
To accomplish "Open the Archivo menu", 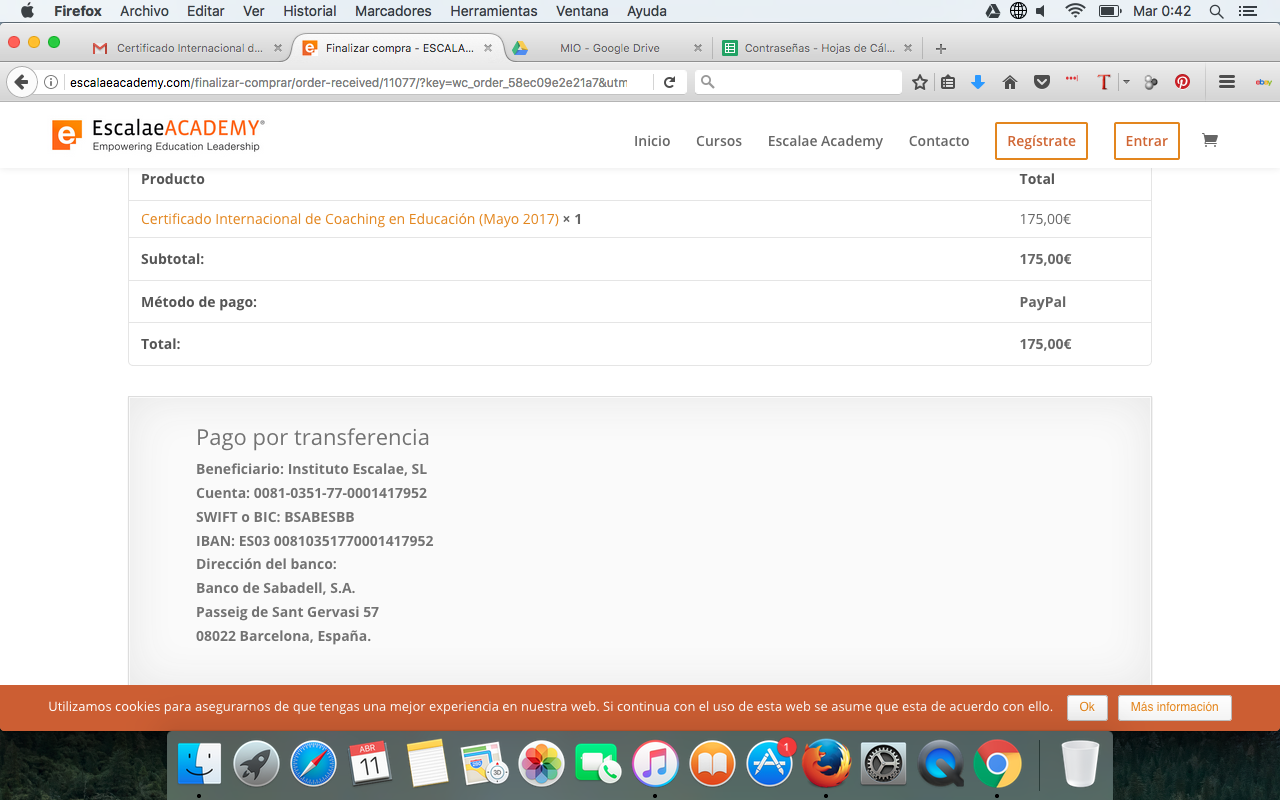I will 144,11.
